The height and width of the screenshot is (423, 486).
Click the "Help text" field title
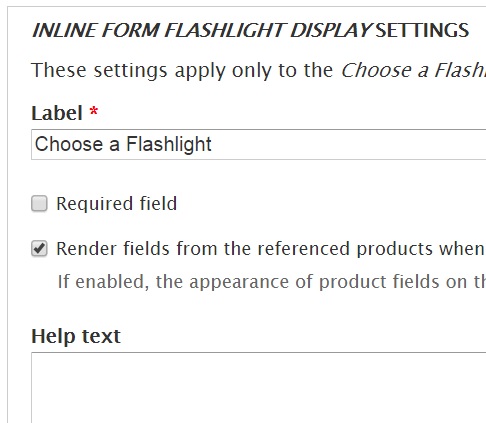(76, 336)
